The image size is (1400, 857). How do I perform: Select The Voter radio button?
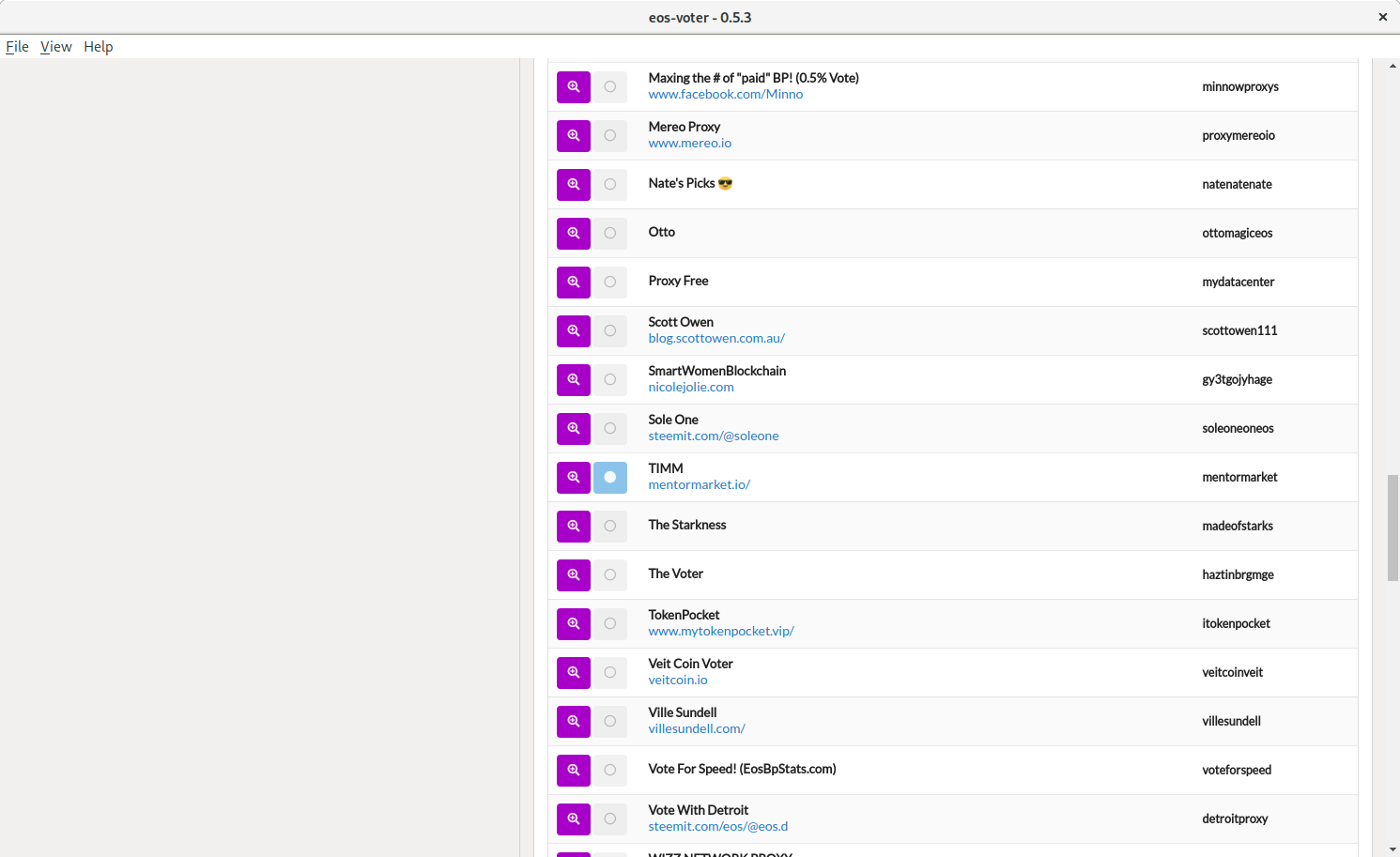point(609,575)
